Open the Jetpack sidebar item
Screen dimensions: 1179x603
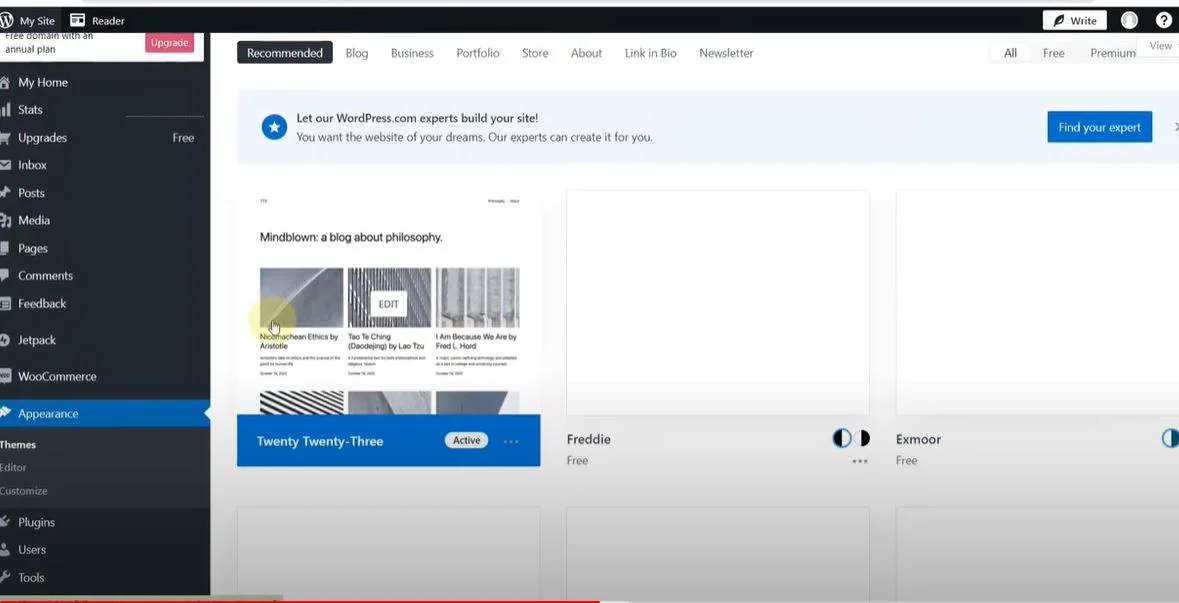coord(36,340)
